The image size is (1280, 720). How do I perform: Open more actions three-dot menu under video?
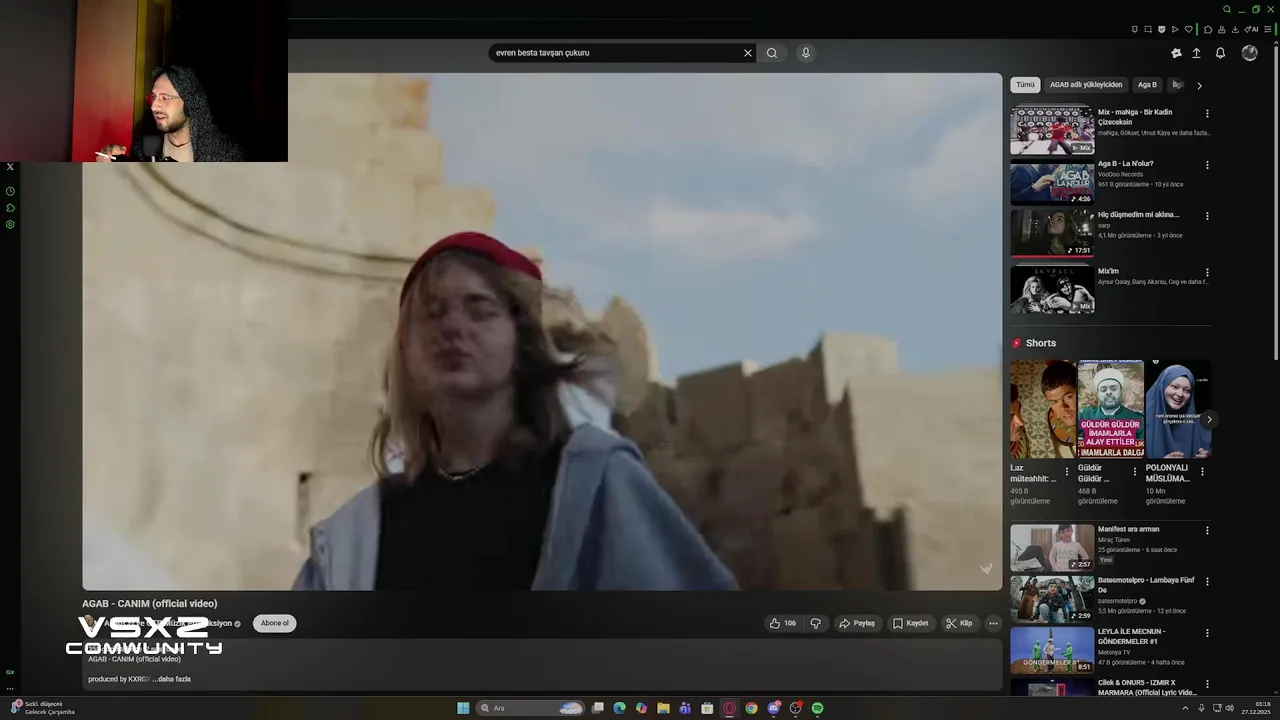[x=993, y=623]
